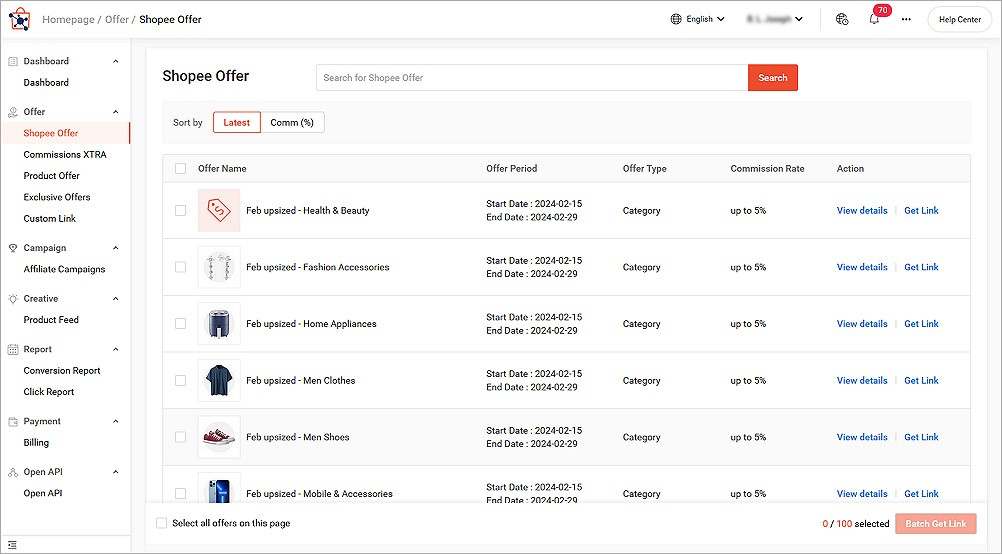Screen dimensions: 1002x554
Task: View details for Health & Beauty offer
Action: (862, 210)
